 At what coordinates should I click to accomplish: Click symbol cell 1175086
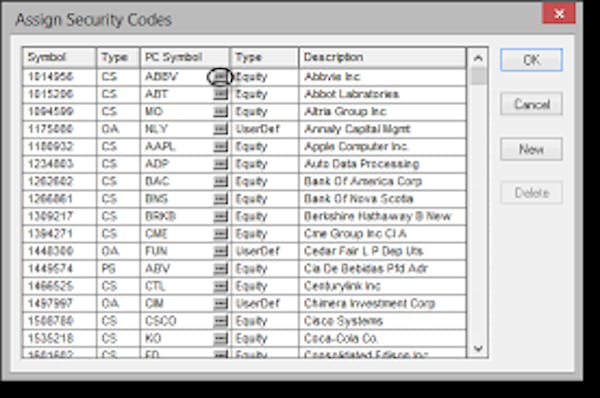tap(59, 129)
